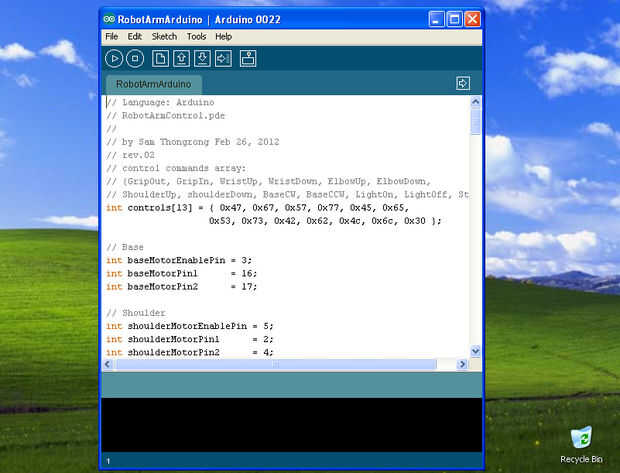Click the line number '1' in status bar
The width and height of the screenshot is (620, 473).
click(x=108, y=461)
